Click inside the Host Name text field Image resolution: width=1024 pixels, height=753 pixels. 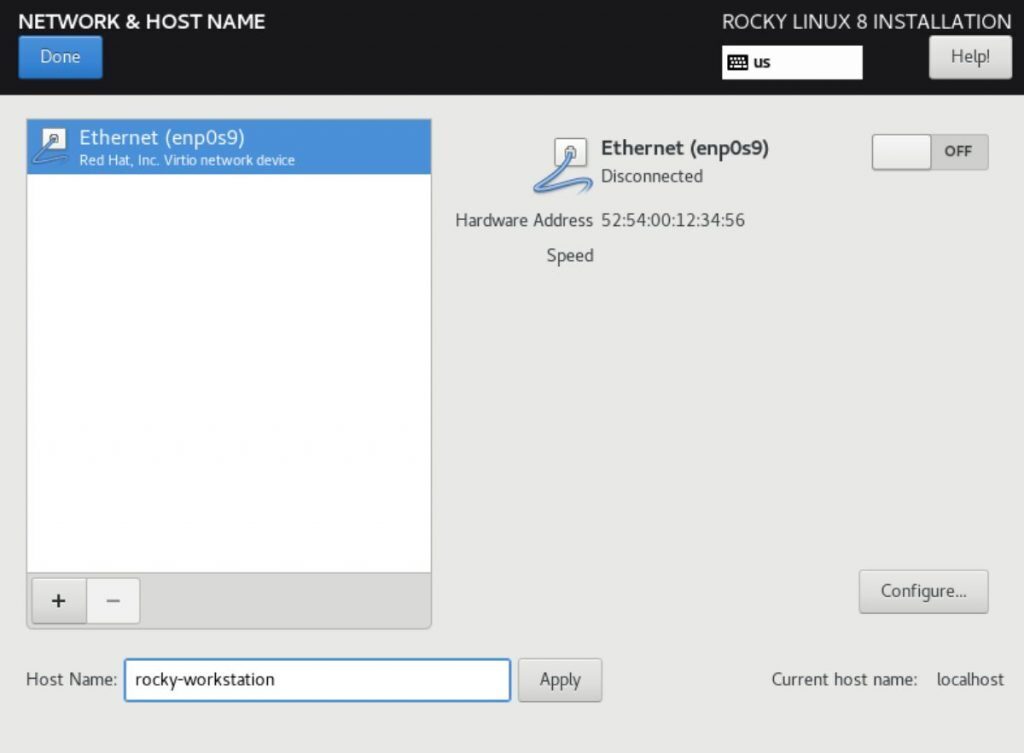(x=317, y=679)
